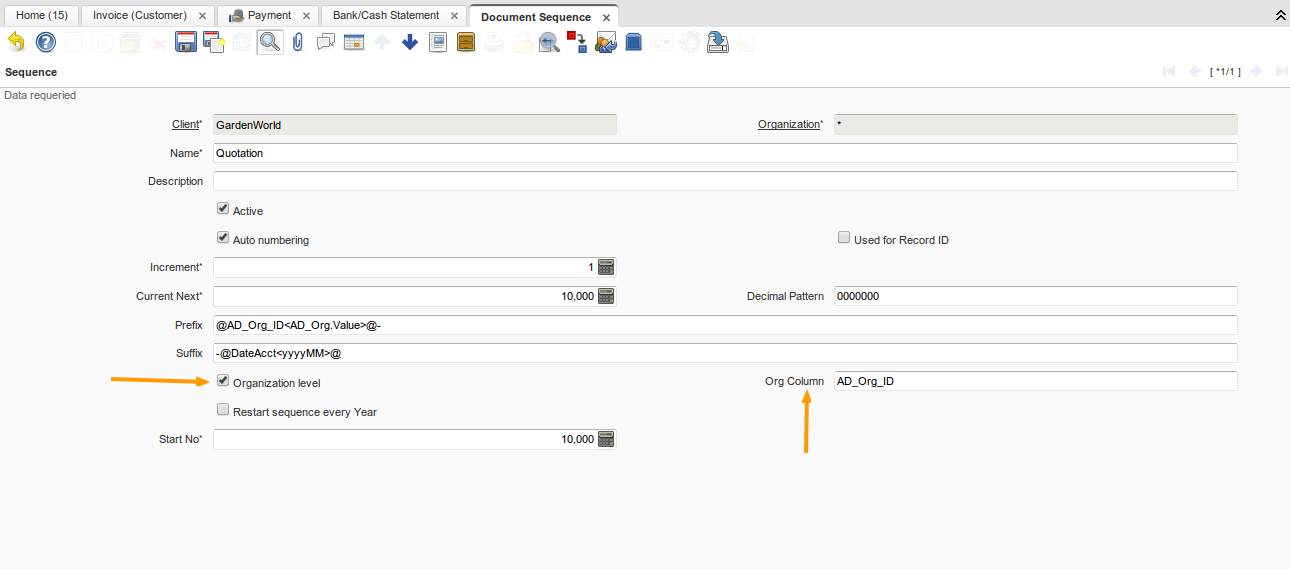The image size is (1290, 569).
Task: Toggle the Auto numbering checkbox
Action: pyautogui.click(x=223, y=239)
